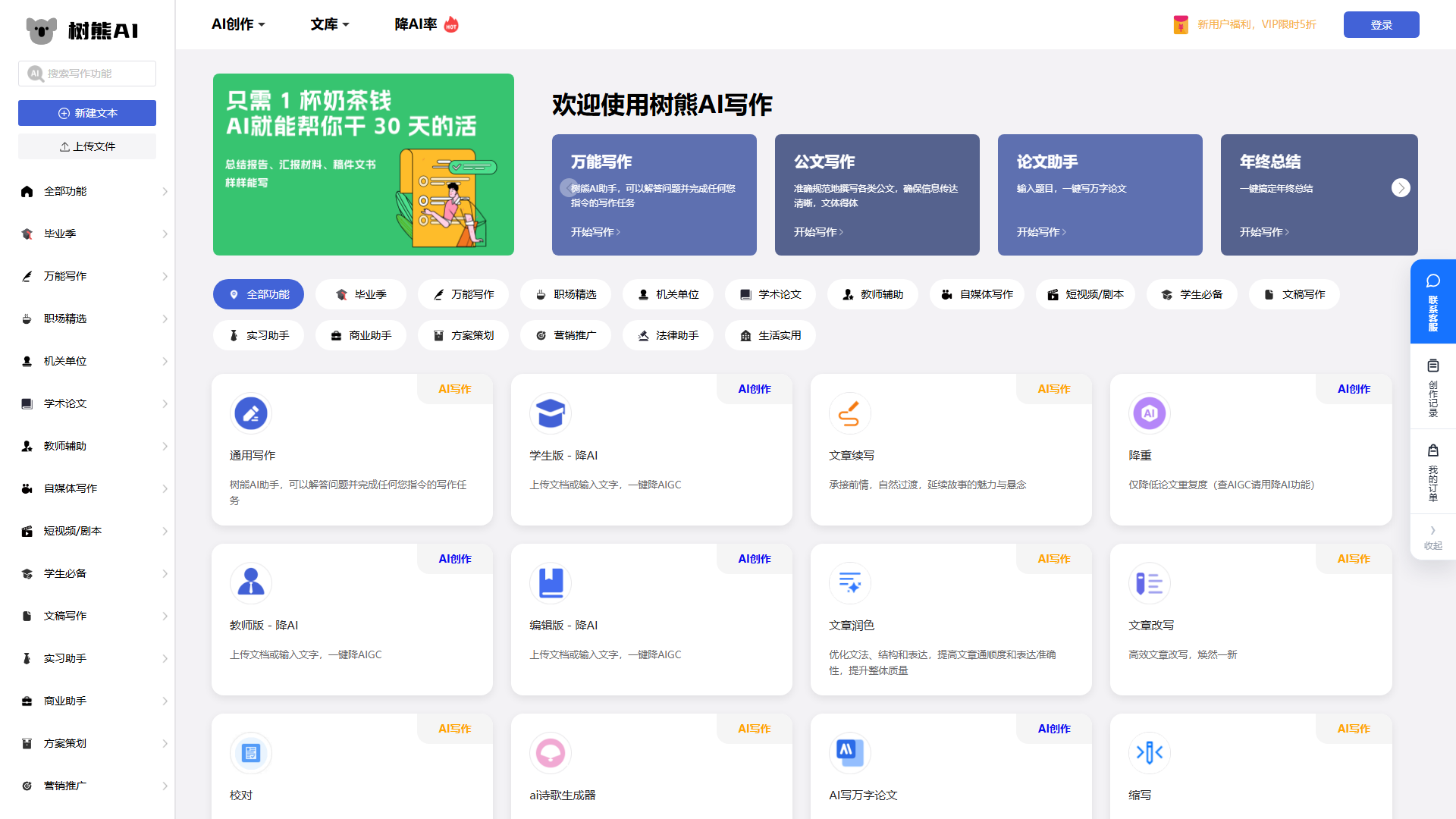Click the 通用写作 pencil icon

[251, 413]
